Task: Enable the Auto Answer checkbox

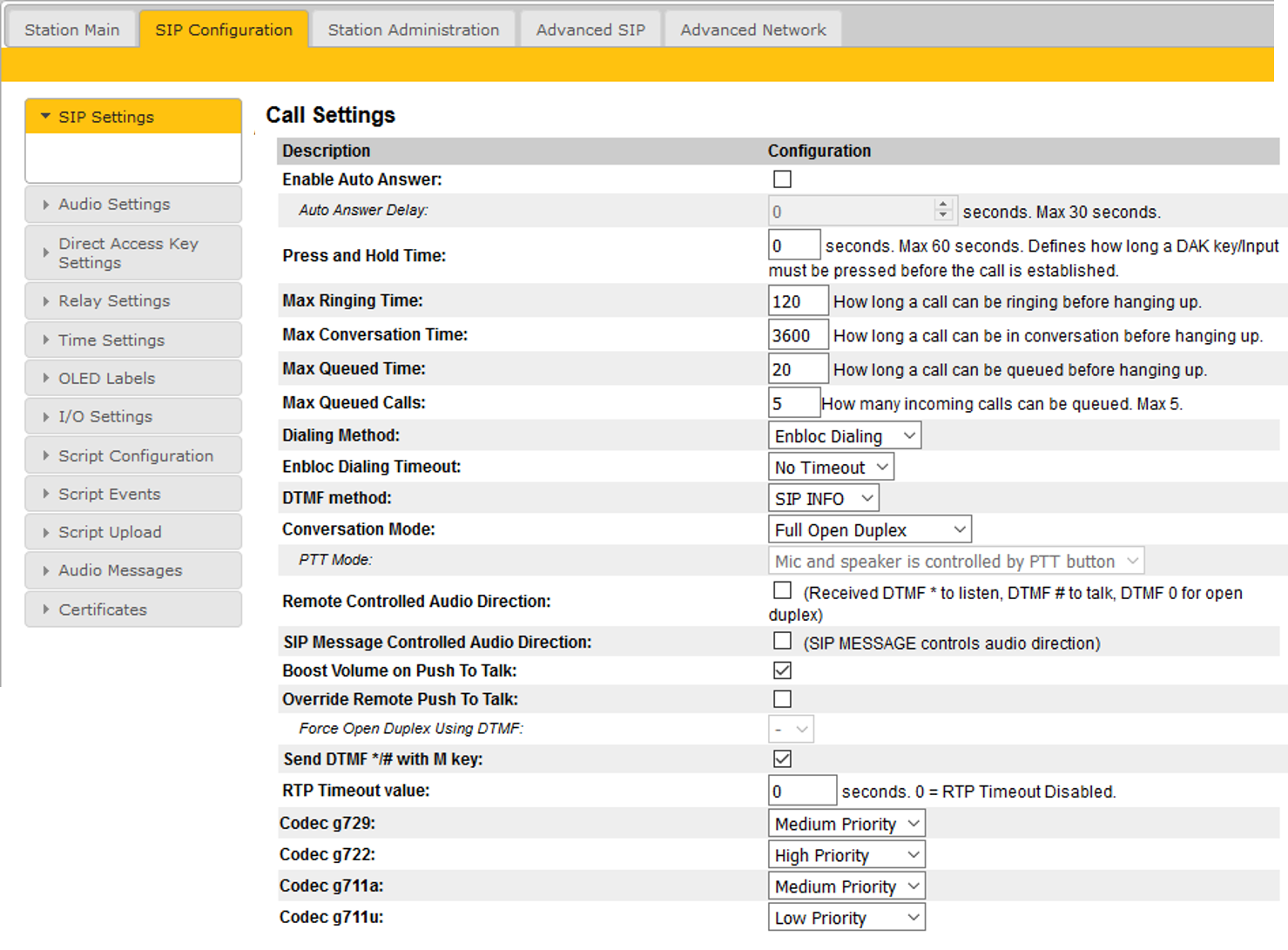Action: coord(782,179)
